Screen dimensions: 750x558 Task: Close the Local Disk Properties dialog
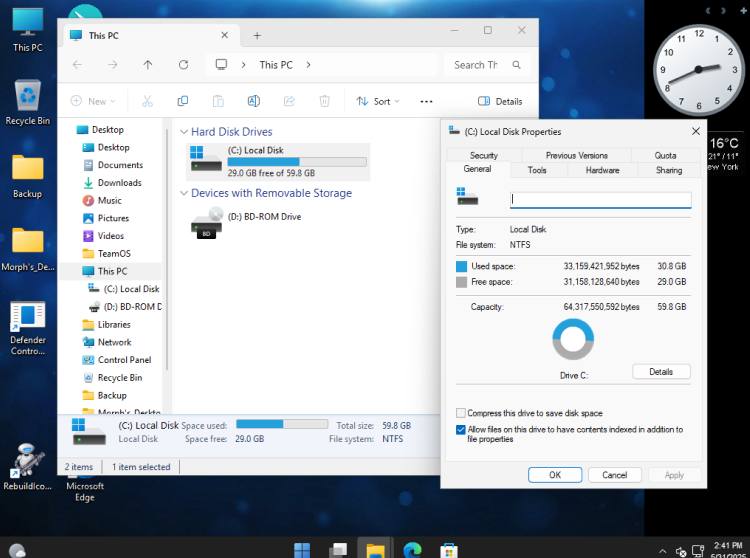pyautogui.click(x=696, y=131)
